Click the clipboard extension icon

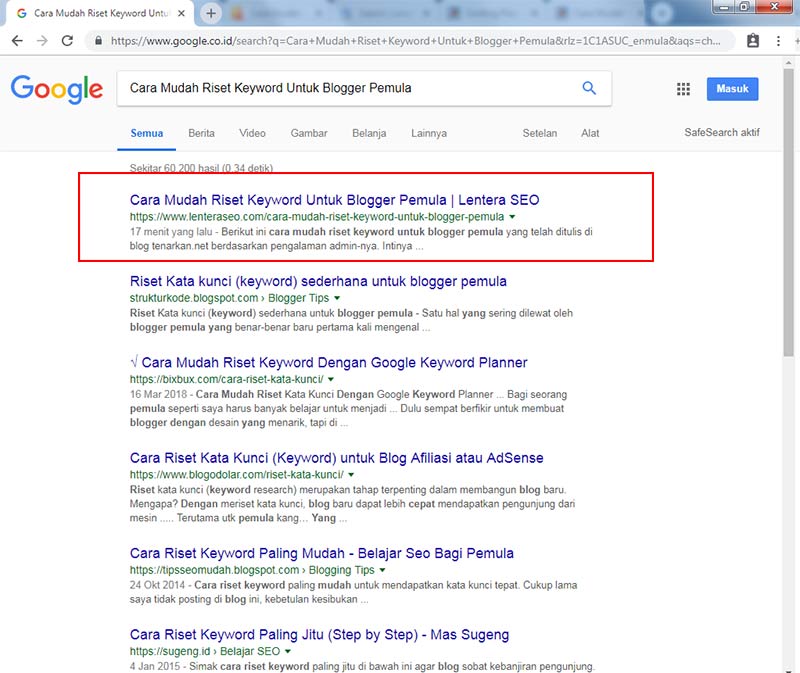[x=753, y=41]
